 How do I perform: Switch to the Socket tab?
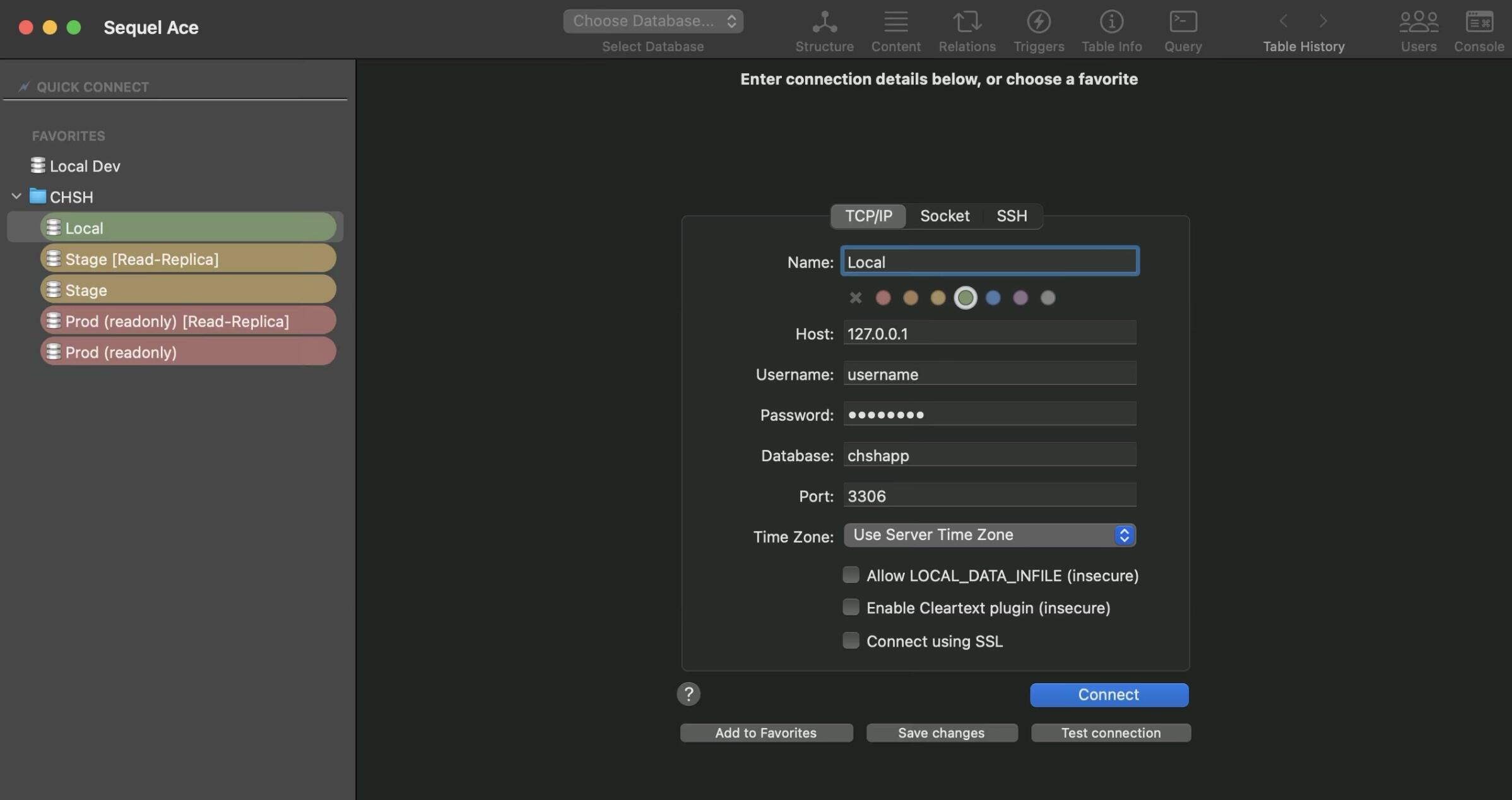click(x=944, y=216)
